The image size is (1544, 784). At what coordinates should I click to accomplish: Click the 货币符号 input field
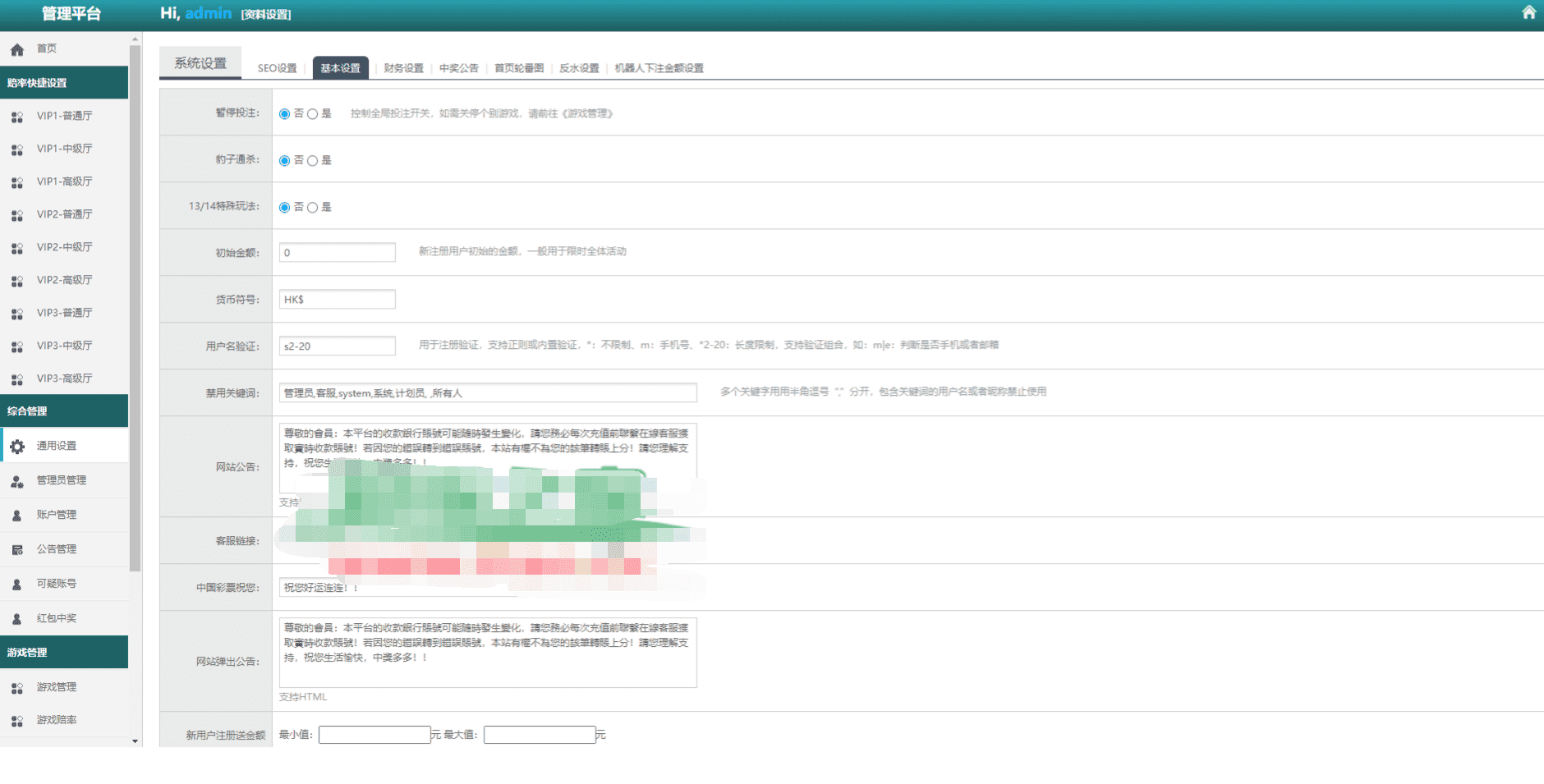pyautogui.click(x=337, y=300)
